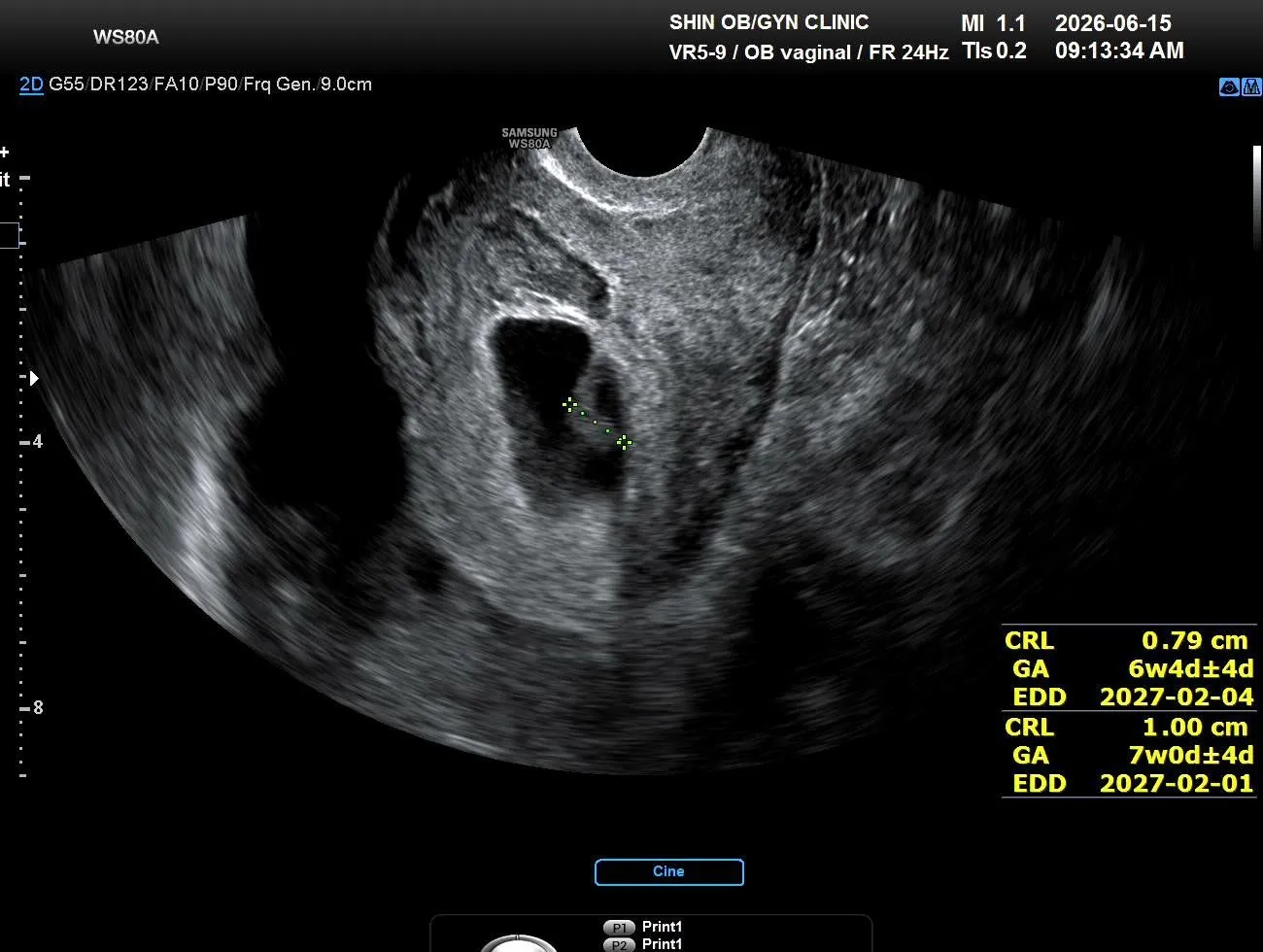The width and height of the screenshot is (1263, 952).
Task: Select the EDD 2027-02-01 result
Action: coord(1133,784)
